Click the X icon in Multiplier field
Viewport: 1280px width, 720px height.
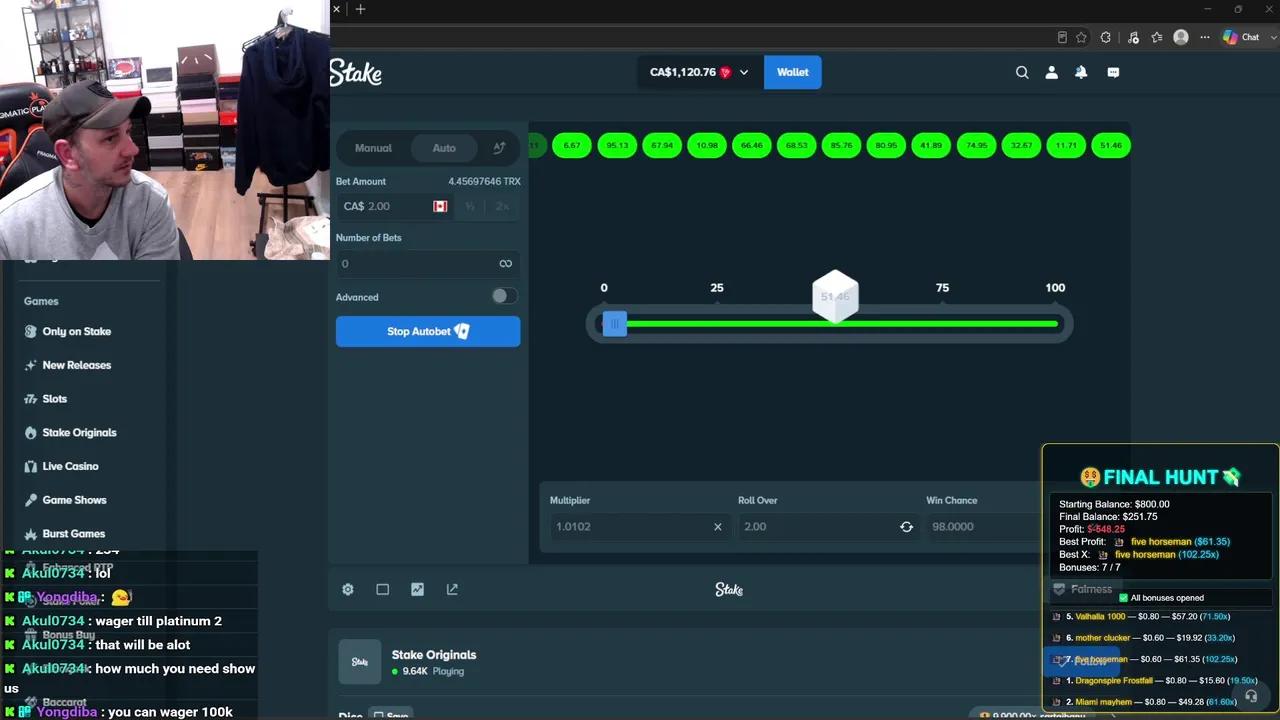click(x=717, y=526)
